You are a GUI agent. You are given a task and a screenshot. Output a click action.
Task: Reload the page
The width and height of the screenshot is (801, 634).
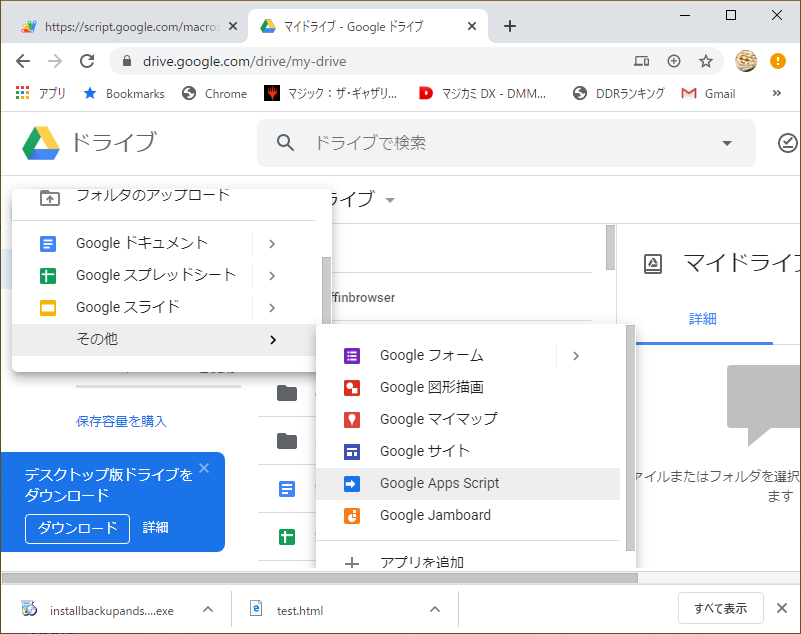[x=87, y=61]
